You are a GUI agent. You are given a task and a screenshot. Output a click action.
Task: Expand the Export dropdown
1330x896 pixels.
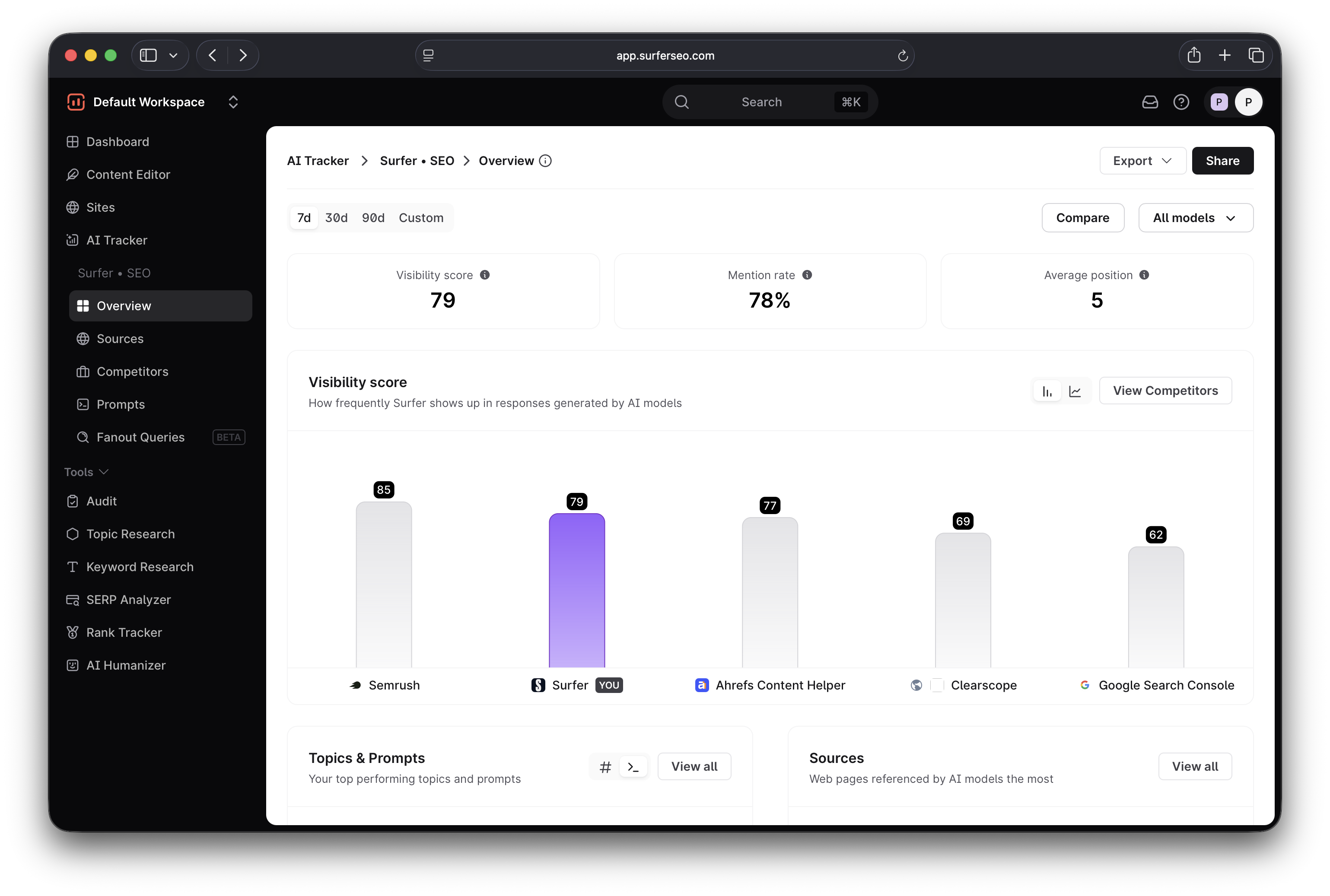point(1142,161)
